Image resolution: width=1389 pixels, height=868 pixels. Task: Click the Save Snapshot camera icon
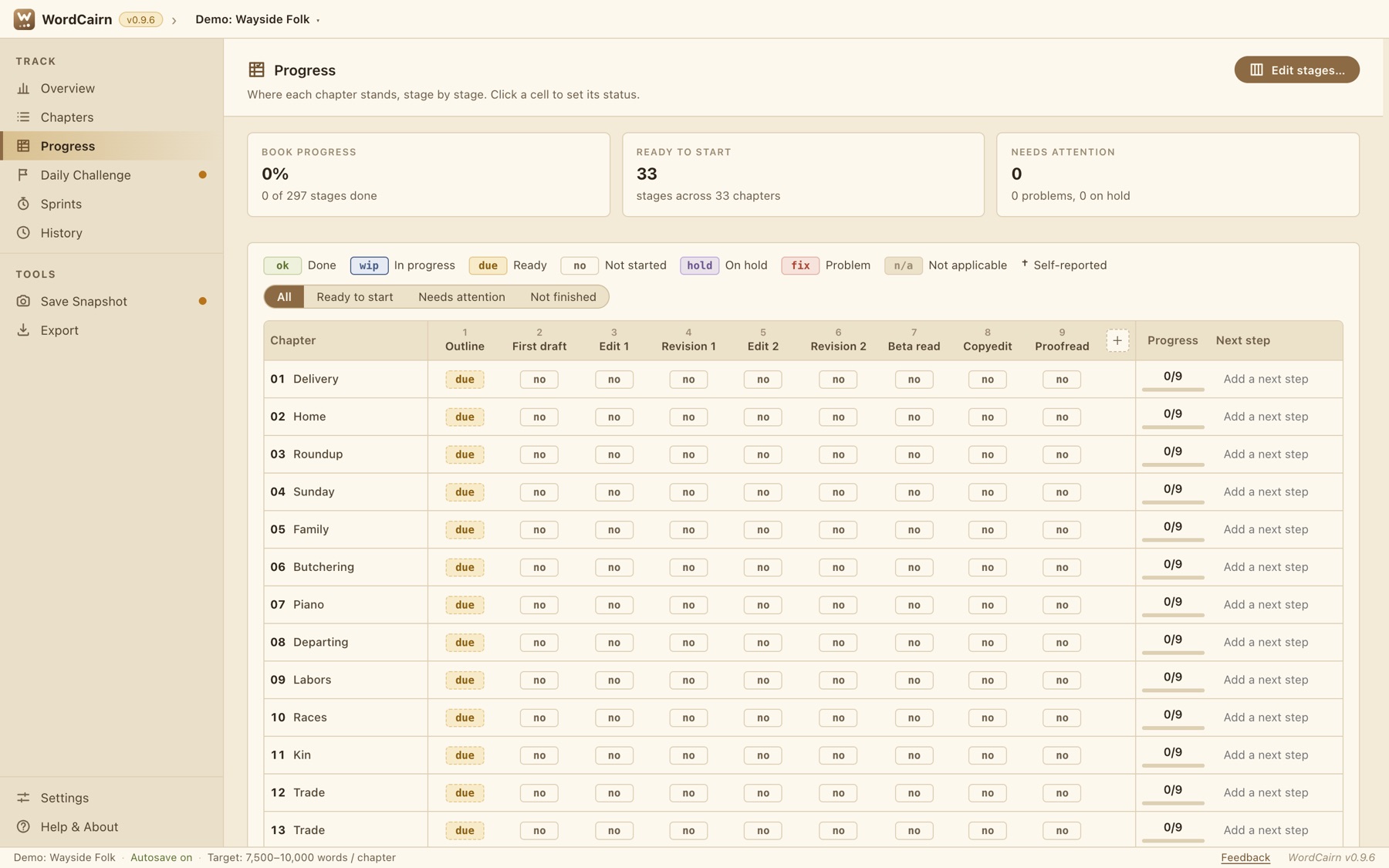[x=23, y=301]
